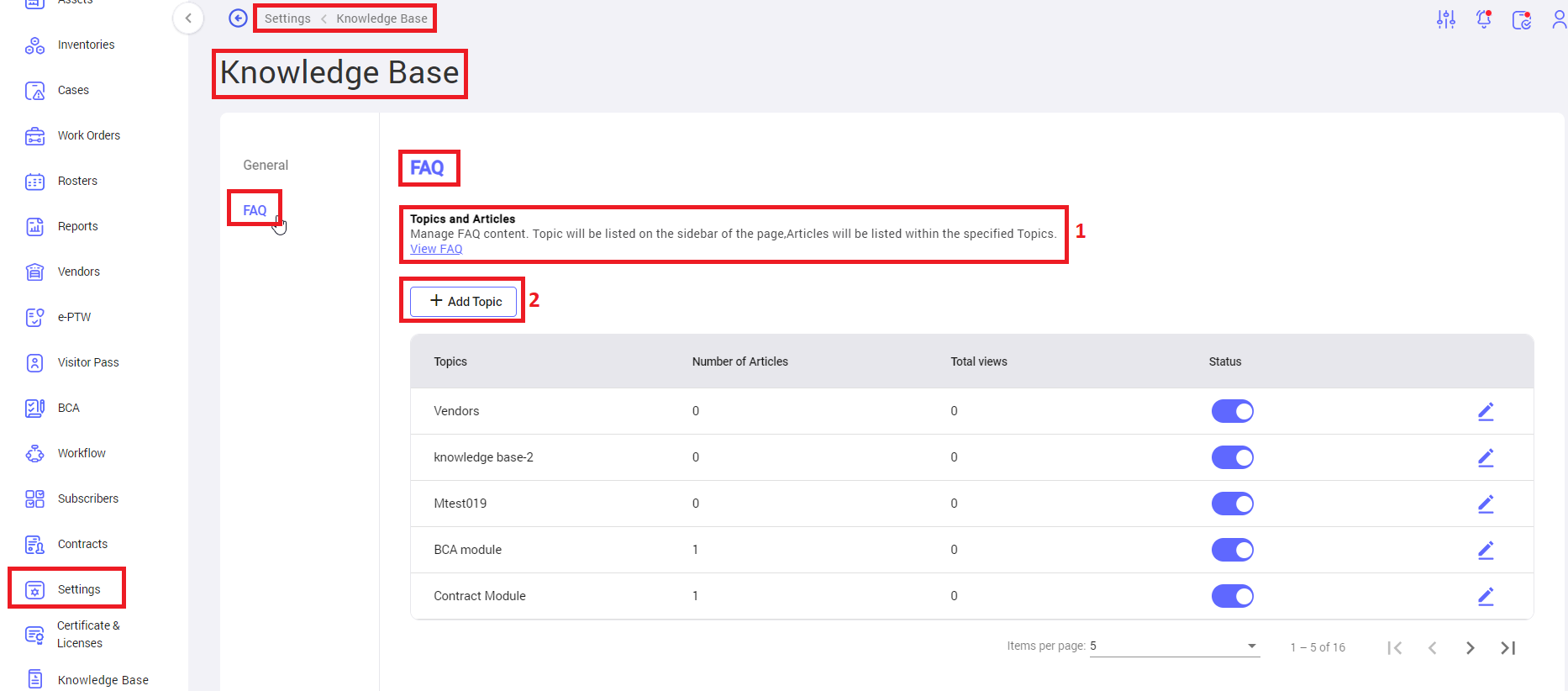Click the circled back arrow icon
Screen dimensions: 1568x691
[x=238, y=18]
